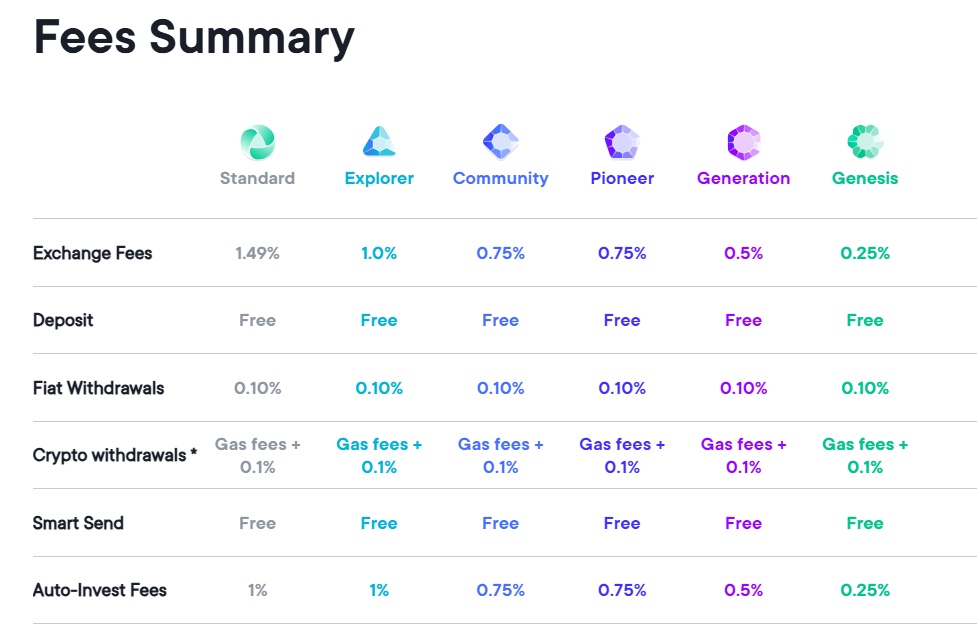The image size is (977, 628).
Task: Click the Standard tier green icon
Action: [257, 143]
